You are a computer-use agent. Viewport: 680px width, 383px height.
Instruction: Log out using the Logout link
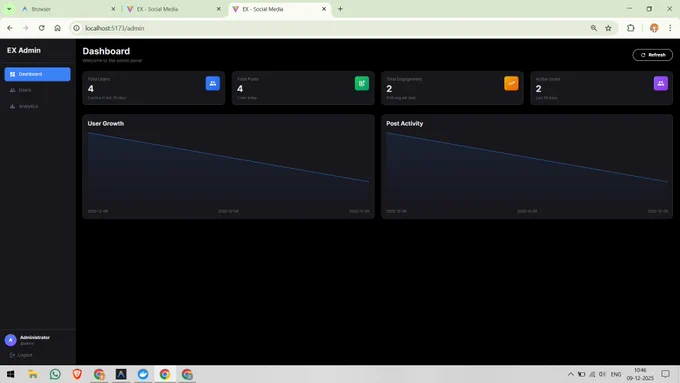click(x=21, y=355)
